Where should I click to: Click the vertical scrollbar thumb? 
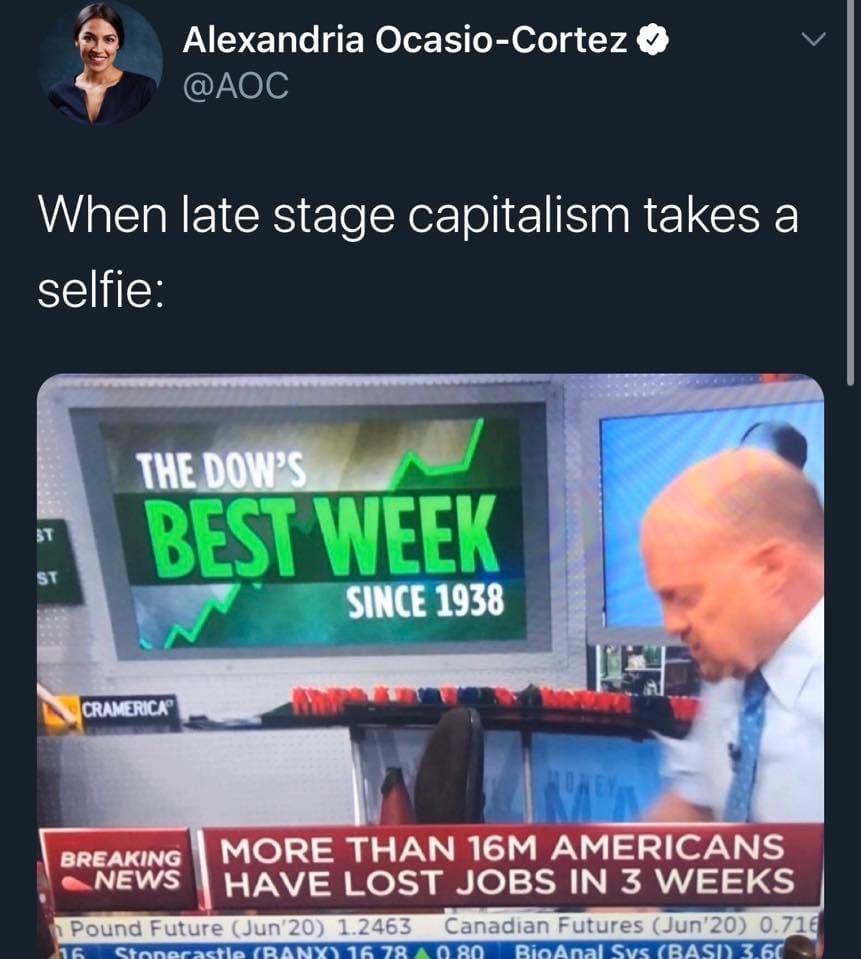[851, 193]
